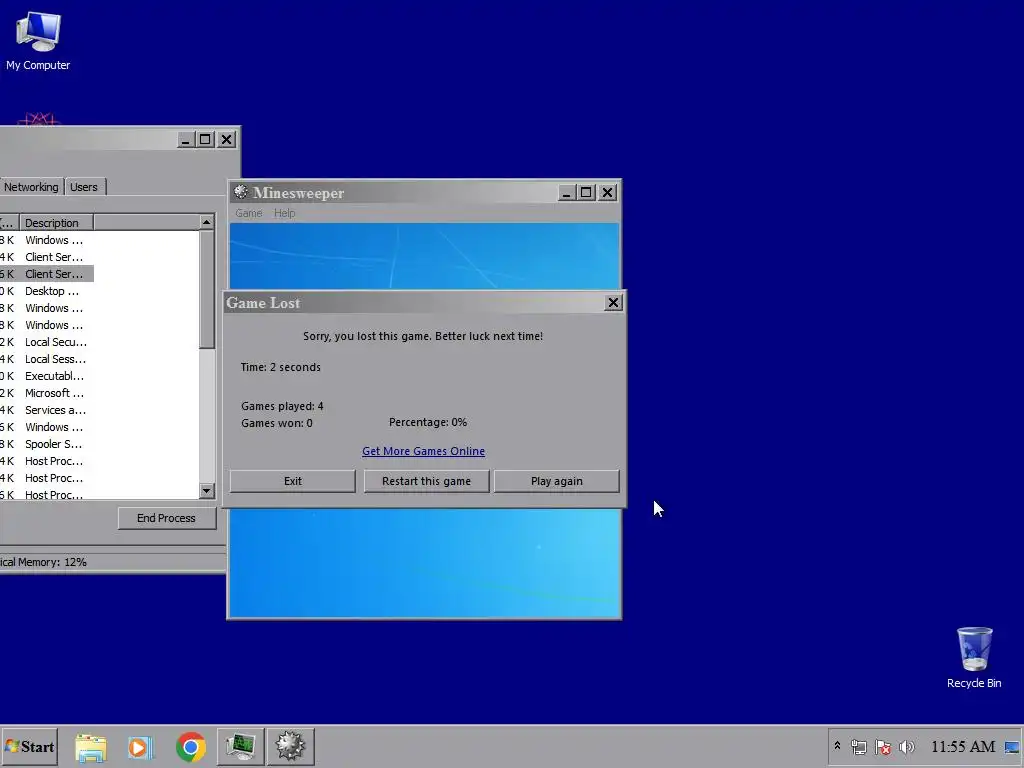This screenshot has height=768, width=1024.
Task: Switch to Task Manager taskbar button
Action: pos(240,746)
